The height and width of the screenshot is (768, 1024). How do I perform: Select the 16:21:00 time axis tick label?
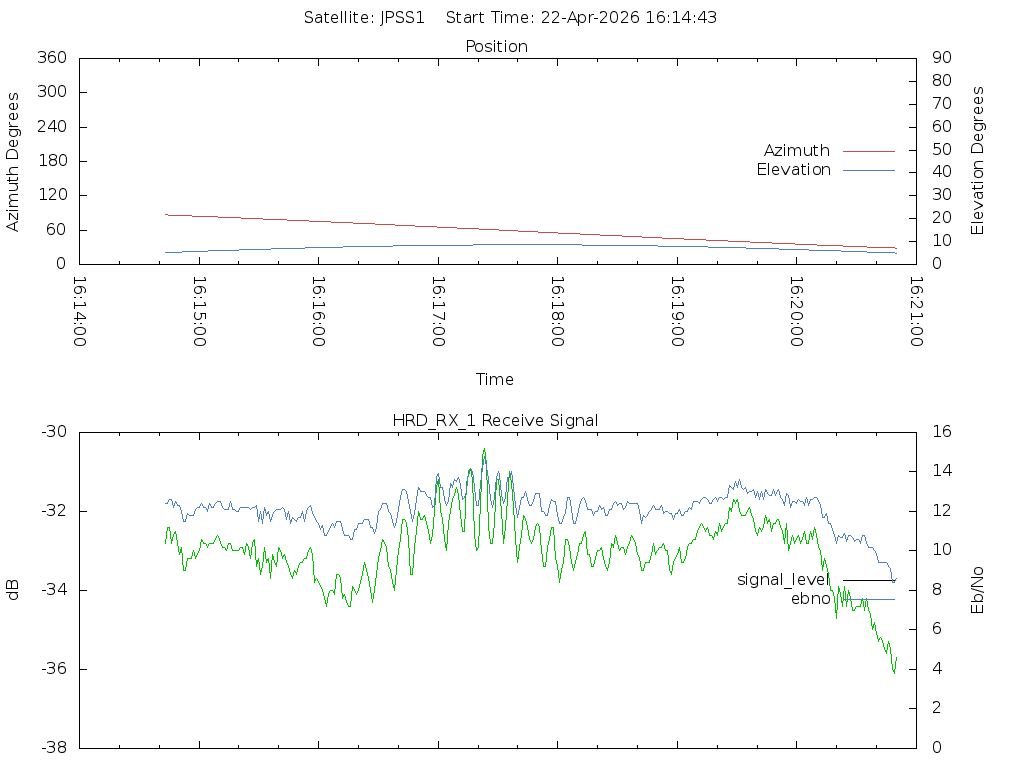[x=915, y=312]
